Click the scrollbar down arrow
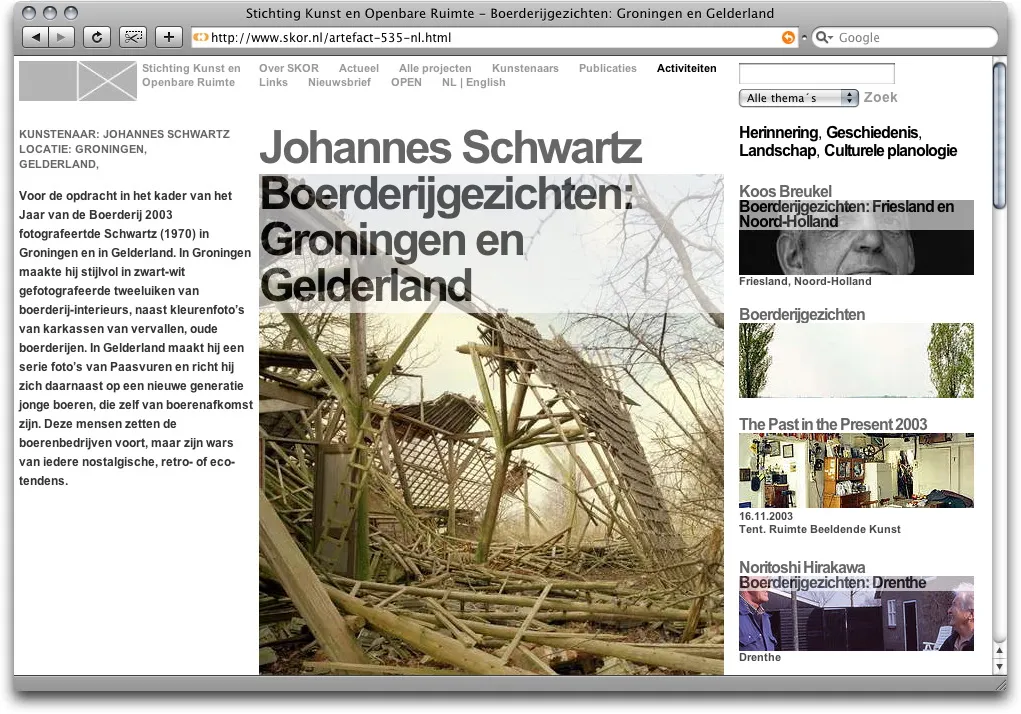The height and width of the screenshot is (714, 1021). click(1000, 666)
